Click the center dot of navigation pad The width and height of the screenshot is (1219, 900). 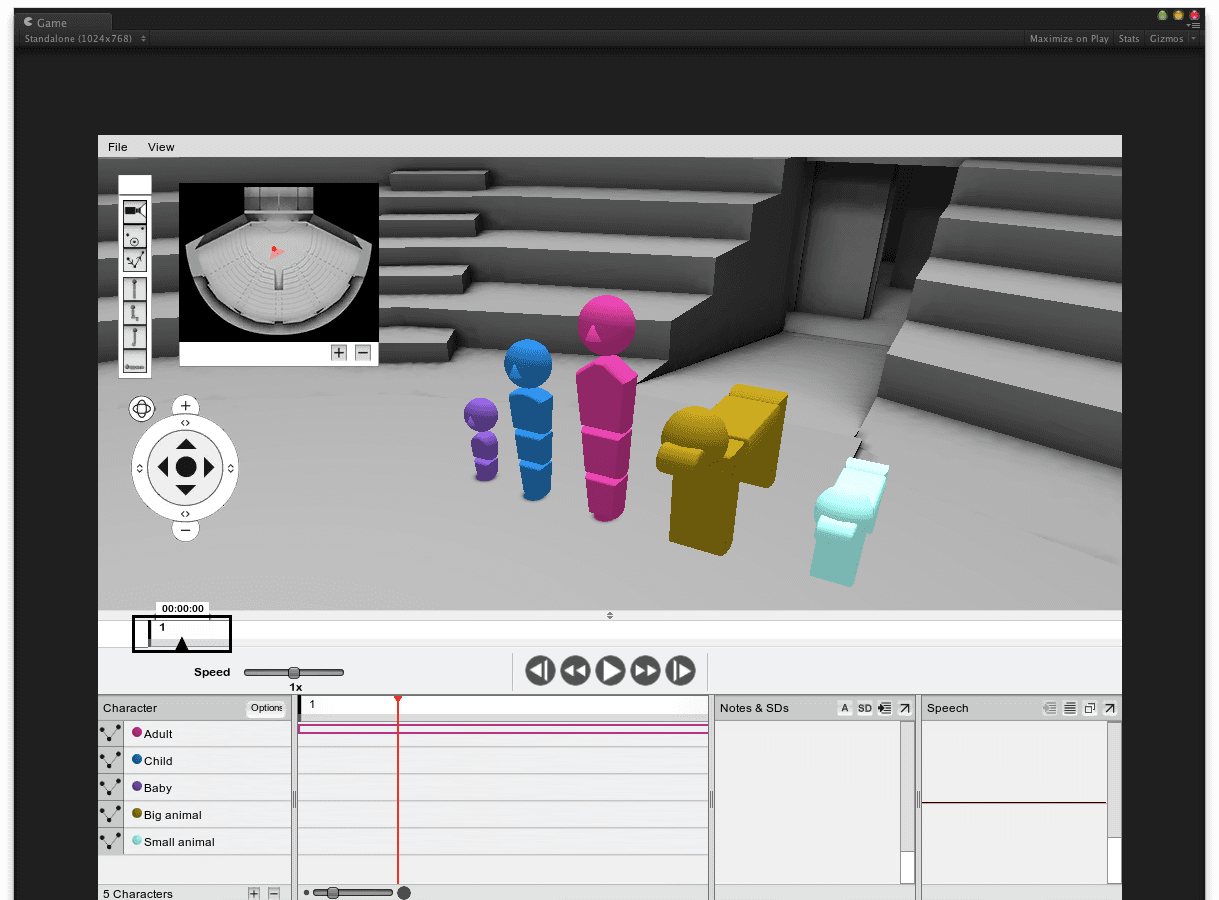[186, 467]
